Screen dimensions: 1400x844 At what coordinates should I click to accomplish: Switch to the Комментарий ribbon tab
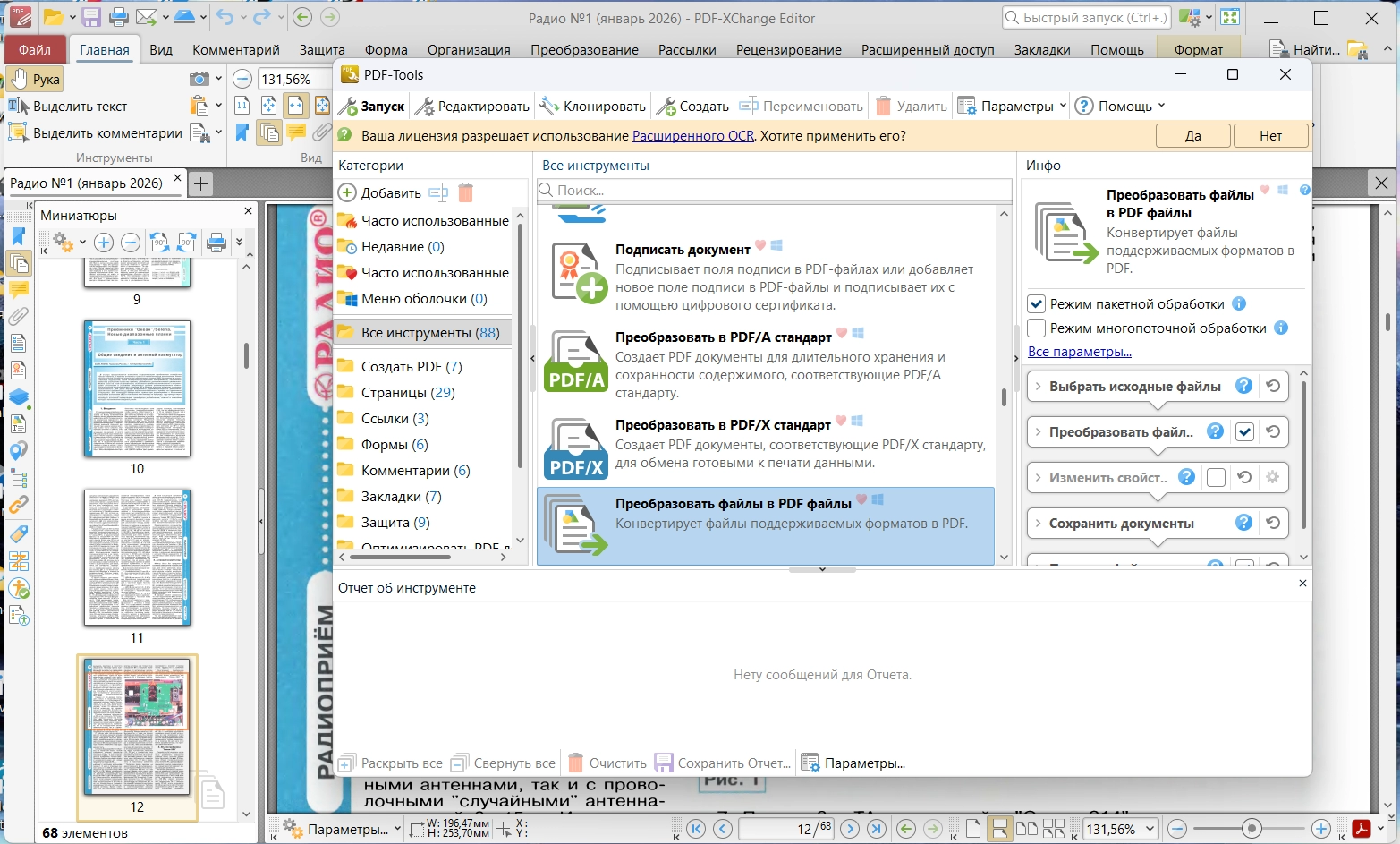[x=236, y=50]
